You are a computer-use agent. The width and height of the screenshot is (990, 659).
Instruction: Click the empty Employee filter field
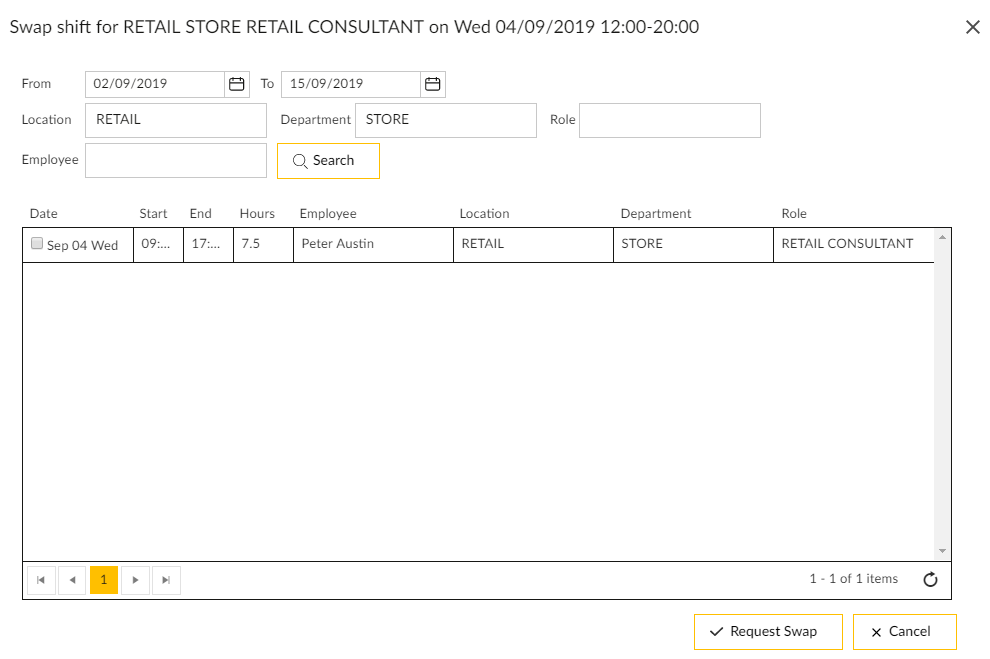tap(176, 160)
